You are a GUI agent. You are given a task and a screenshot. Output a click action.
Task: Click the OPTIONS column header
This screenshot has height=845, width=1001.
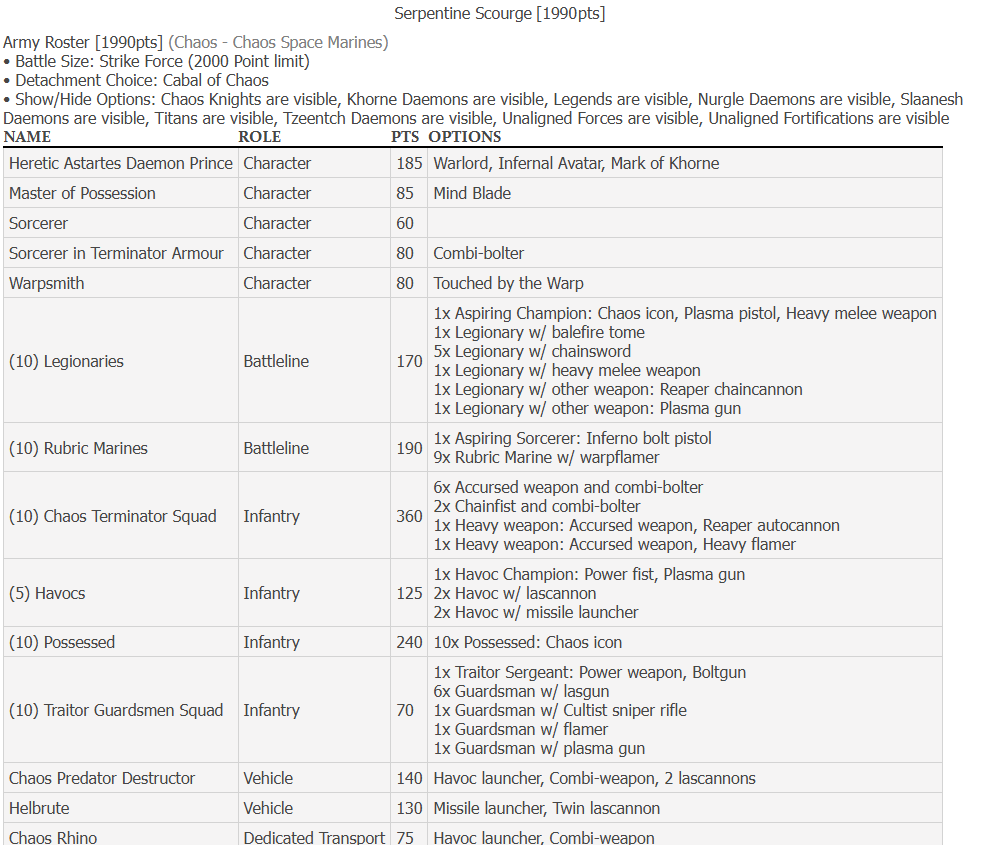pos(465,137)
